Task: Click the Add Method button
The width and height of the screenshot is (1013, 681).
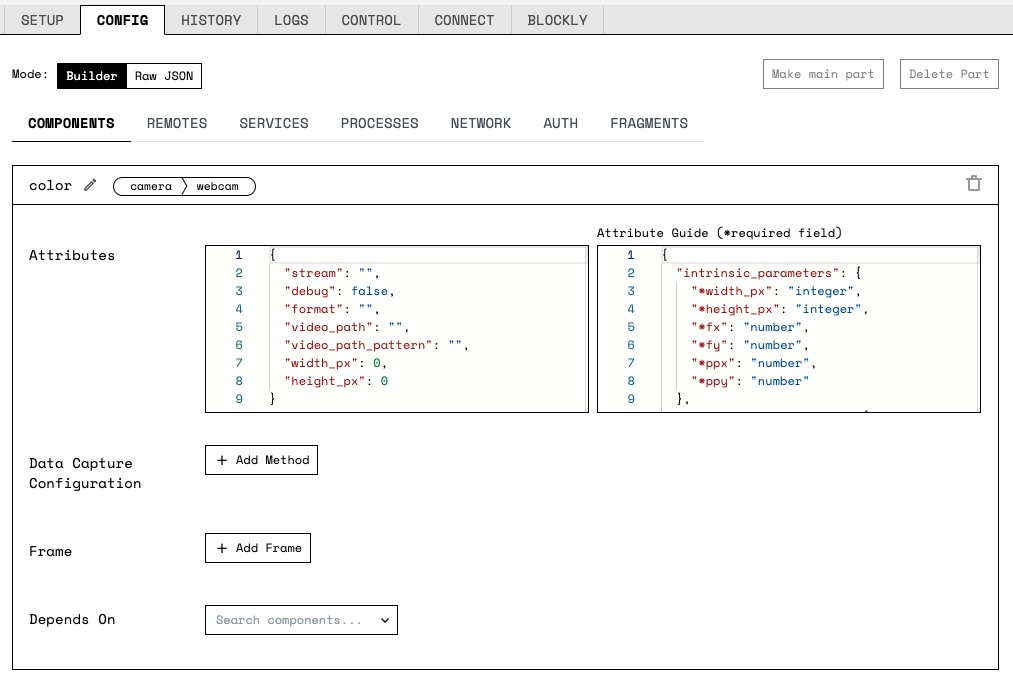Action: coord(261,460)
